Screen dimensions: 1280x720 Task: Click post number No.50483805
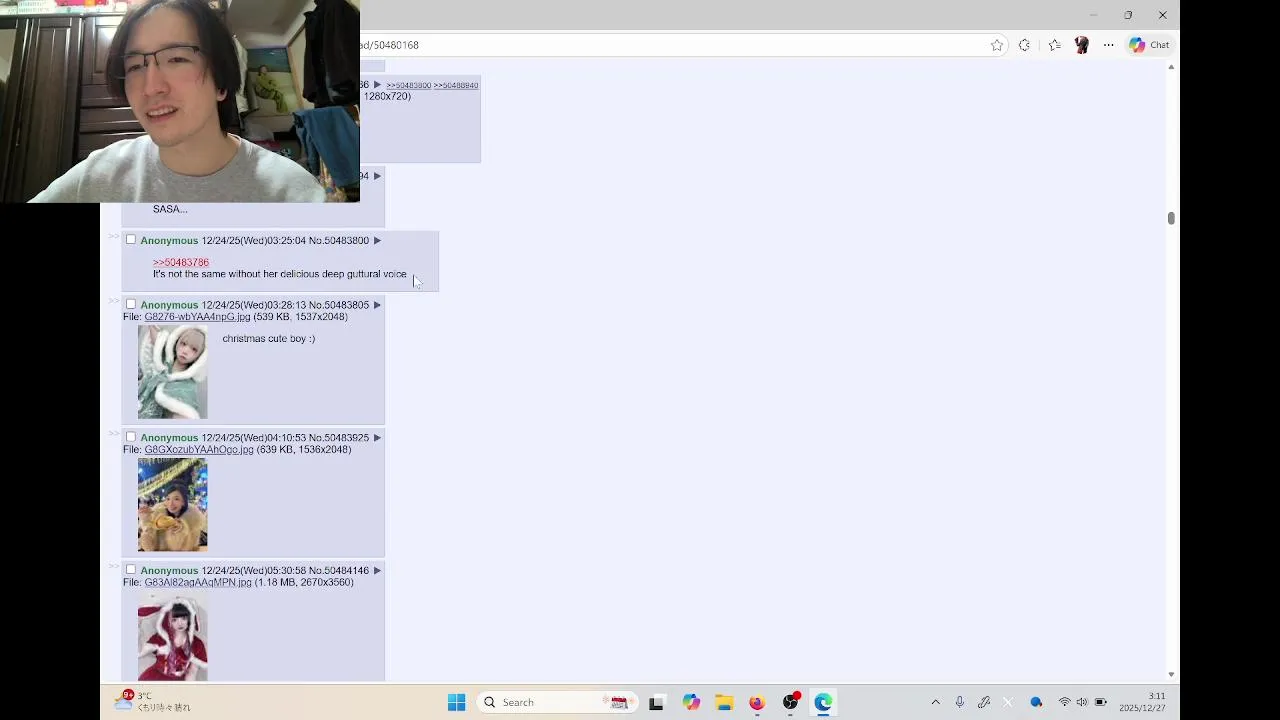[339, 305]
